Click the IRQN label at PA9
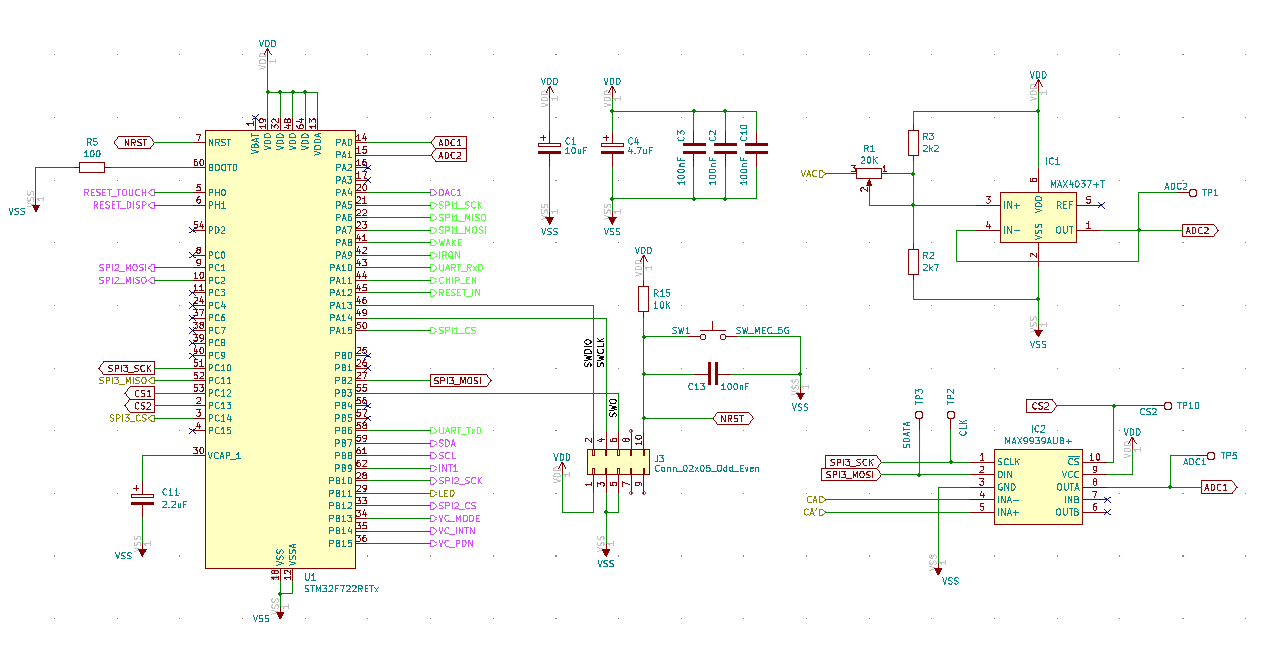 pyautogui.click(x=447, y=255)
